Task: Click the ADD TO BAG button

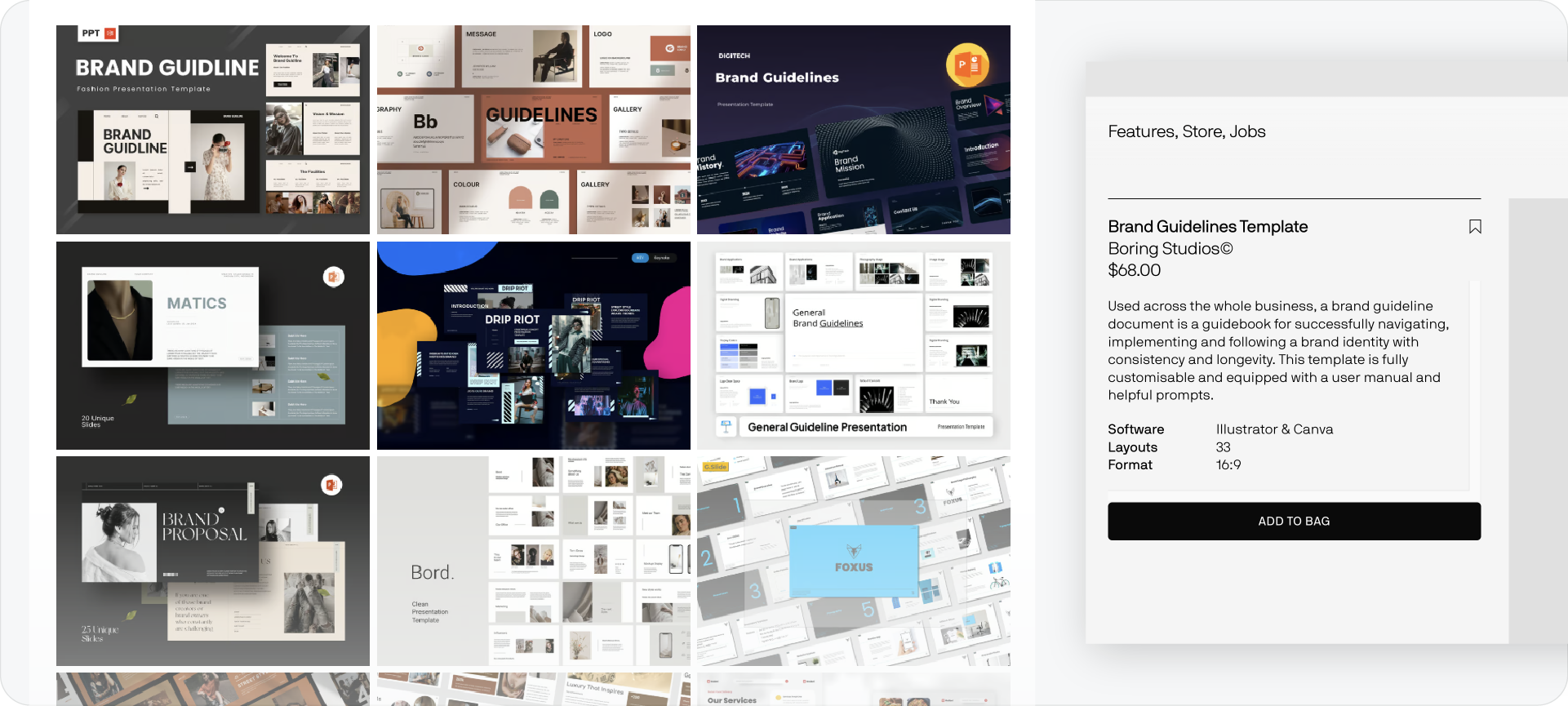Action: (x=1294, y=521)
